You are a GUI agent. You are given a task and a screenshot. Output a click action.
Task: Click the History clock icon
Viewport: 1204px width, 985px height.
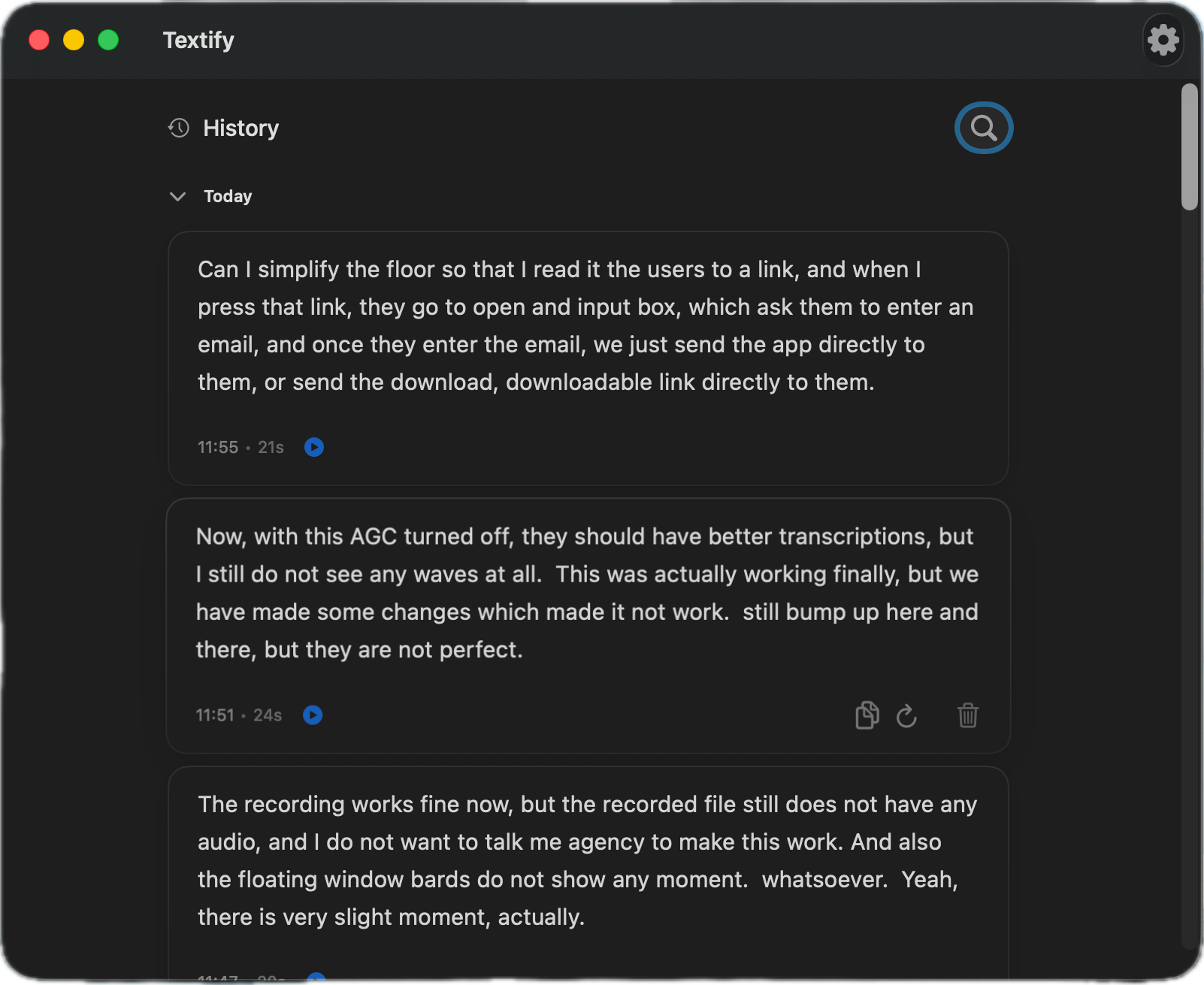click(179, 128)
